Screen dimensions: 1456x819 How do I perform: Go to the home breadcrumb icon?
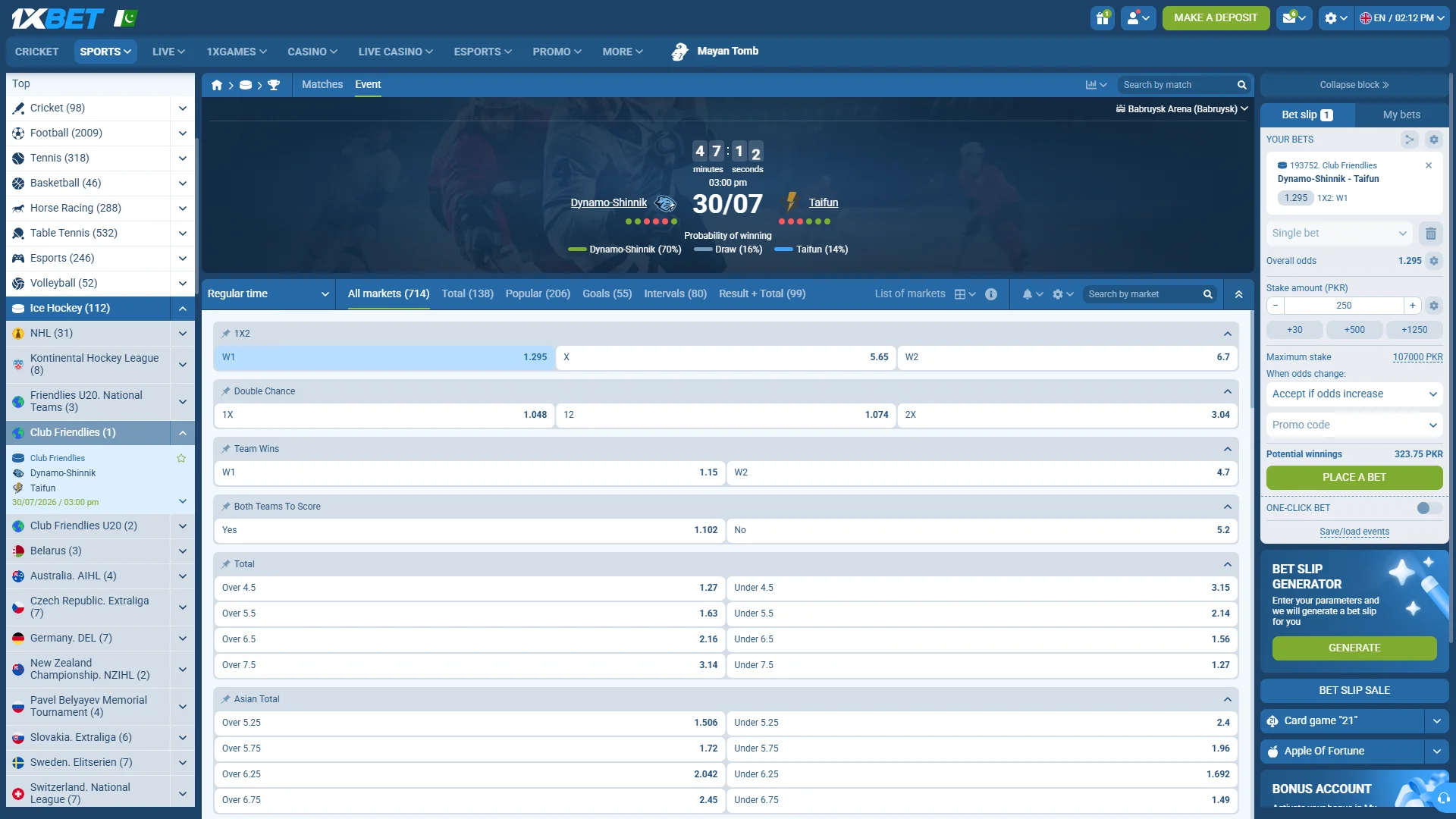[x=217, y=85]
